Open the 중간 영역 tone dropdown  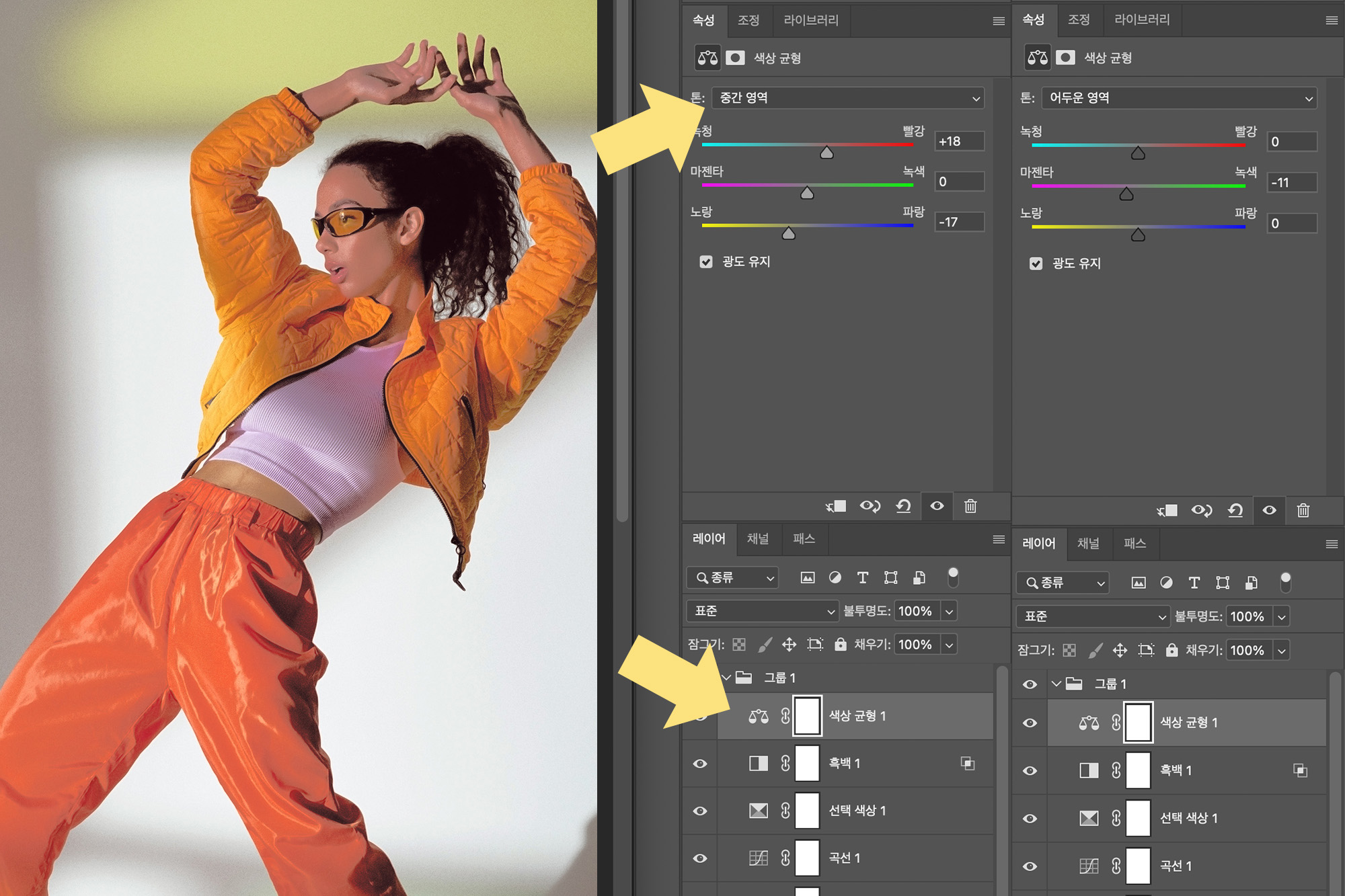click(x=849, y=98)
